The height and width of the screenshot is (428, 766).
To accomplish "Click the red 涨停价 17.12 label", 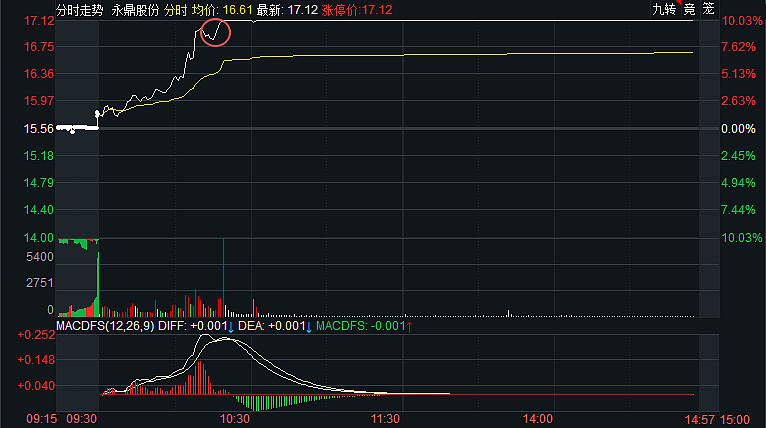I will pos(357,9).
